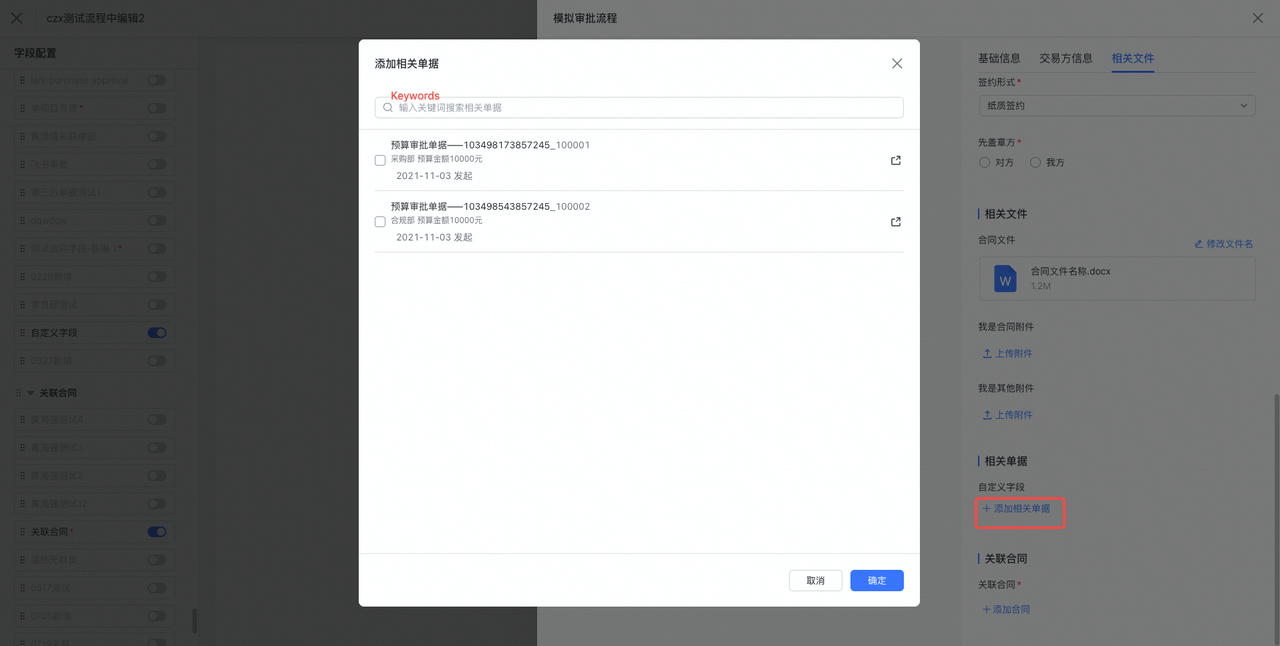Click the Word icon of 合同文件名称.docx
1280x646 pixels.
click(x=1005, y=278)
